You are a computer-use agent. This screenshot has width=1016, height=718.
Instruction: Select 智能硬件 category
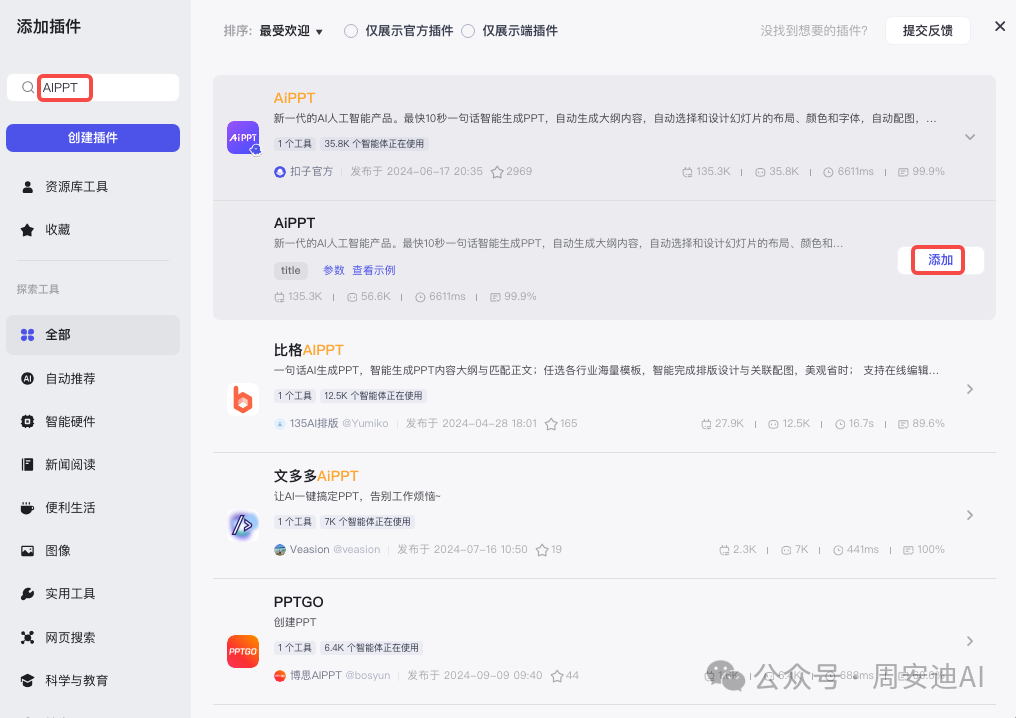point(93,422)
